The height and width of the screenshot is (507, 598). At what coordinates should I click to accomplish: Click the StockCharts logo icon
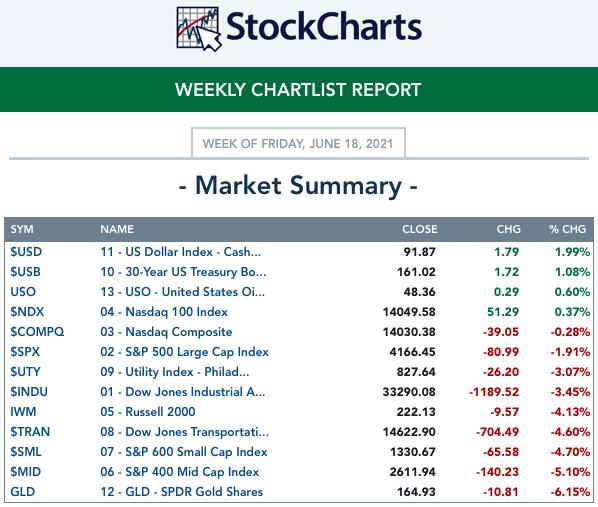click(199, 29)
